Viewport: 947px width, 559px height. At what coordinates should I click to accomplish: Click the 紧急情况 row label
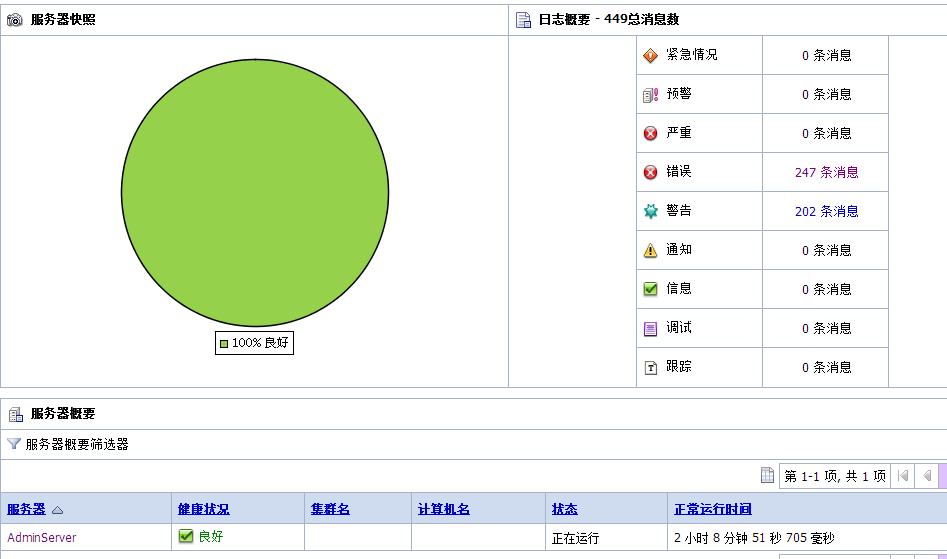pyautogui.click(x=692, y=55)
